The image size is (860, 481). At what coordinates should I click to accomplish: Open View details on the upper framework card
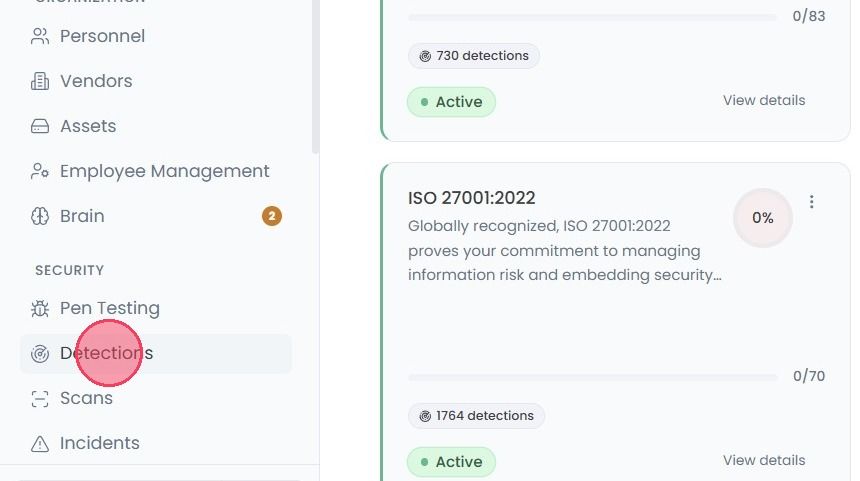(764, 100)
